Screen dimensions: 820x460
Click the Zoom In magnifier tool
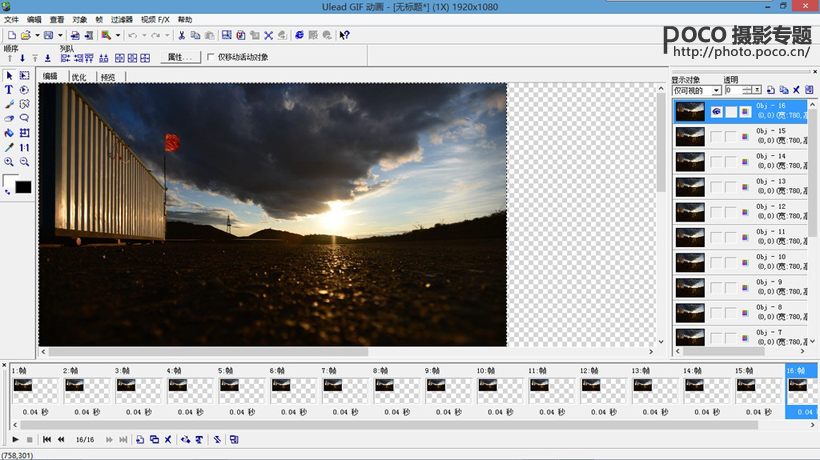pos(9,162)
